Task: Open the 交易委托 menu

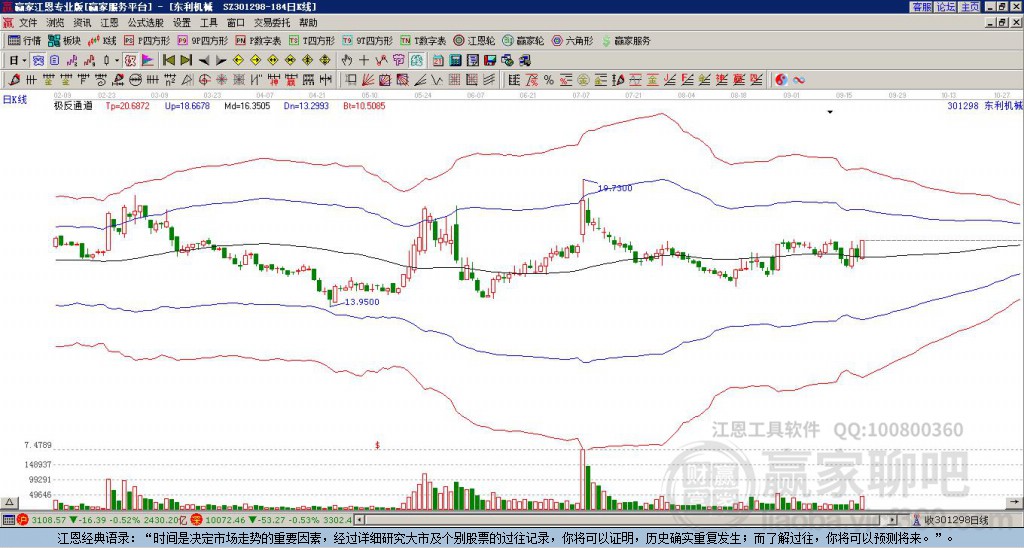Action: click(x=272, y=23)
